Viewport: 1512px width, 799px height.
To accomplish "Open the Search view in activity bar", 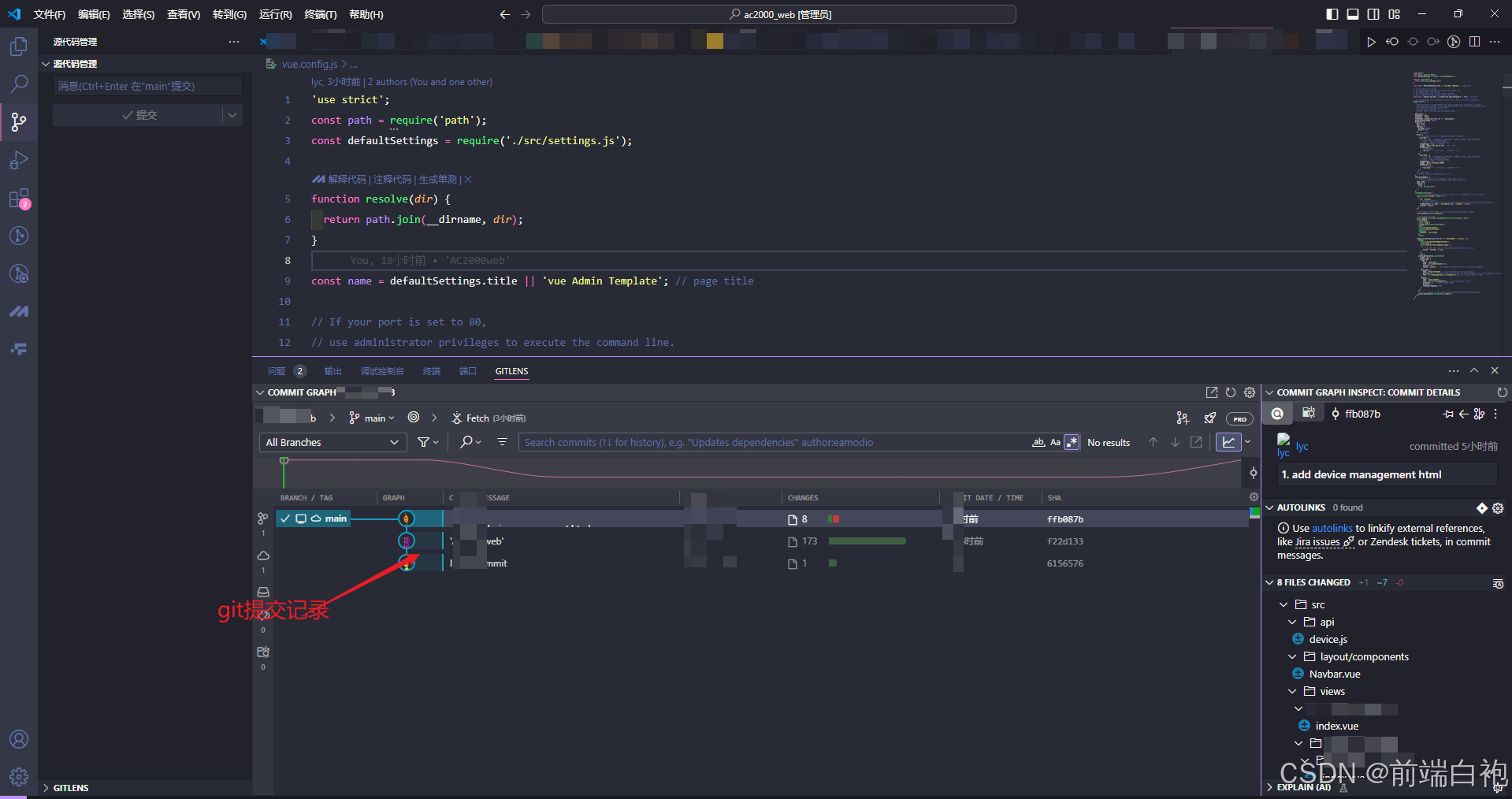I will tap(19, 84).
